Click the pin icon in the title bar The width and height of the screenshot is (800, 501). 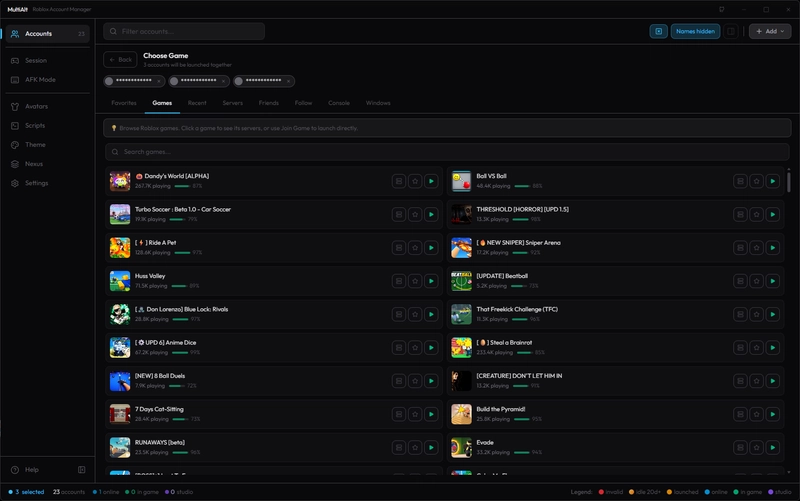[x=721, y=9]
